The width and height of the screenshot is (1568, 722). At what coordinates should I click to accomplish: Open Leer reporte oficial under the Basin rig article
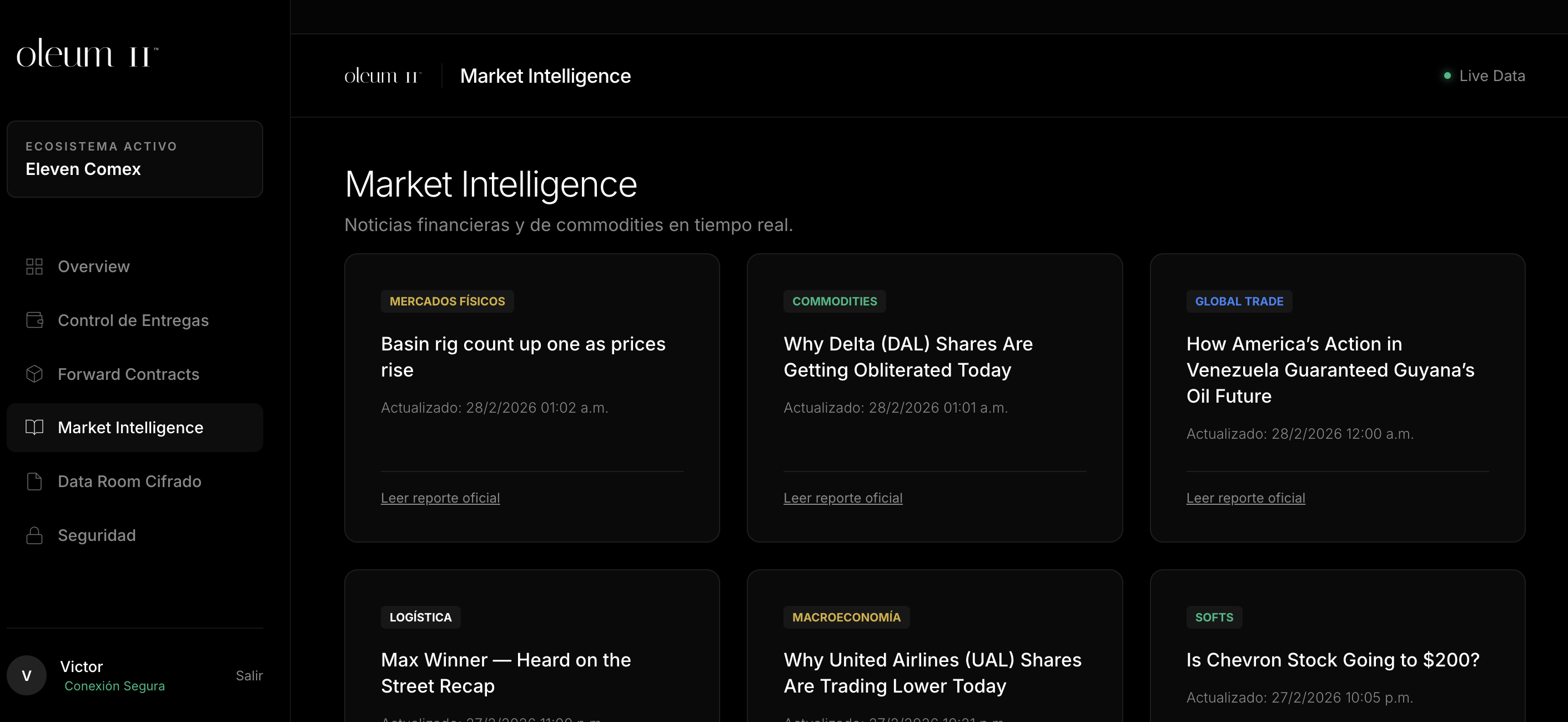point(440,498)
